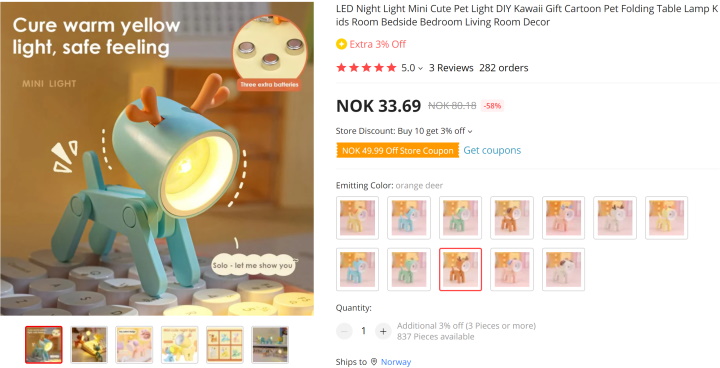Click the quantity number field
Screen dimensions: 720x368
(363, 331)
